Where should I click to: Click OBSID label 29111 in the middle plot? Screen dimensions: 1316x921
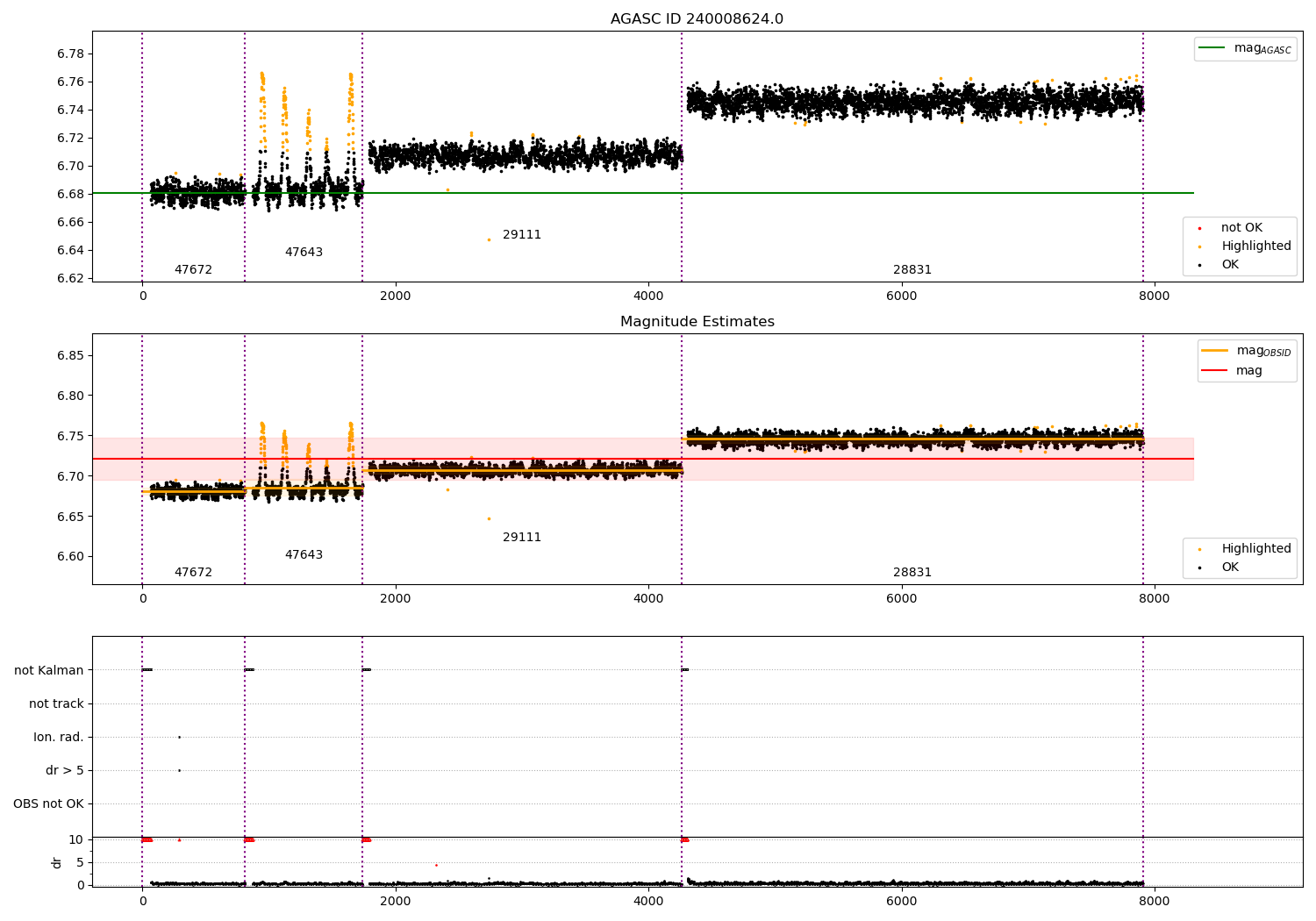[522, 538]
